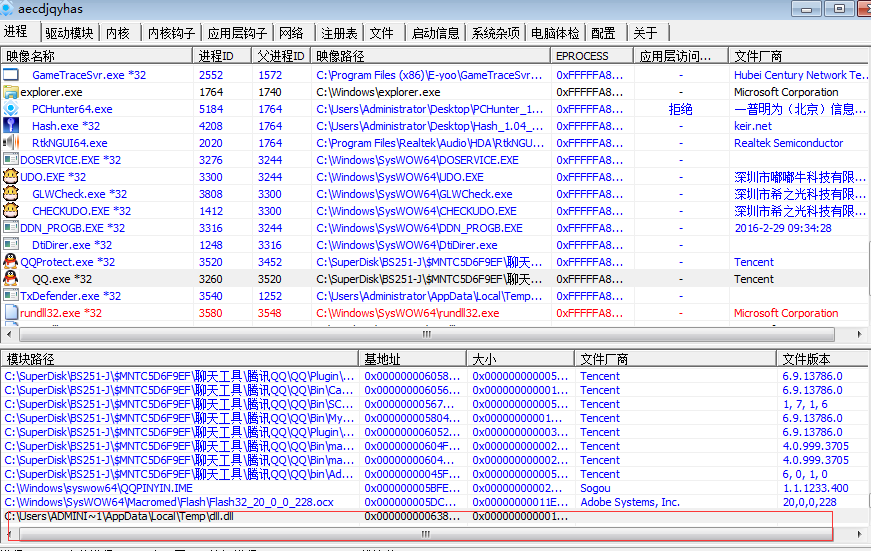
Task: Click the RtkNGUI64.exe speaker icon
Action: [x=11, y=143]
